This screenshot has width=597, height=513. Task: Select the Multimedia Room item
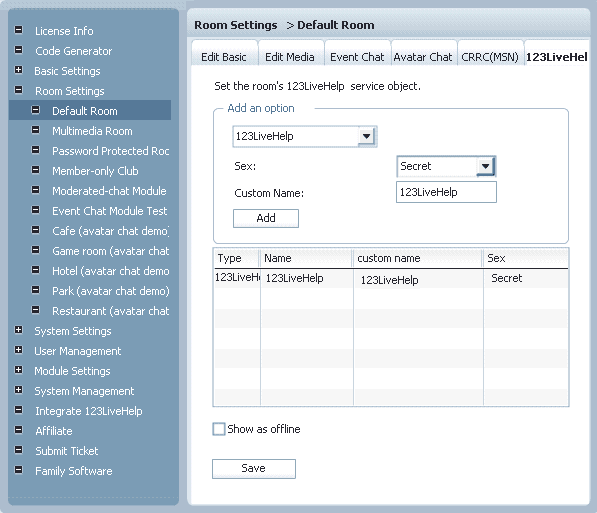(92, 131)
